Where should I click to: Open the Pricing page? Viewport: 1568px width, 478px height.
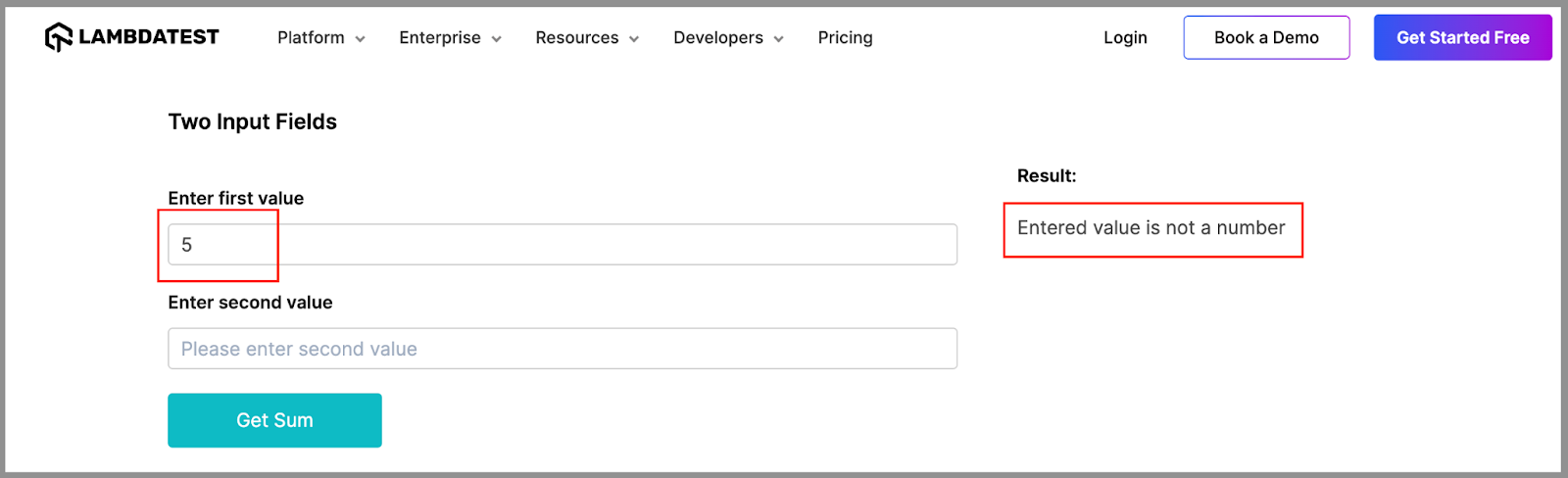click(845, 37)
